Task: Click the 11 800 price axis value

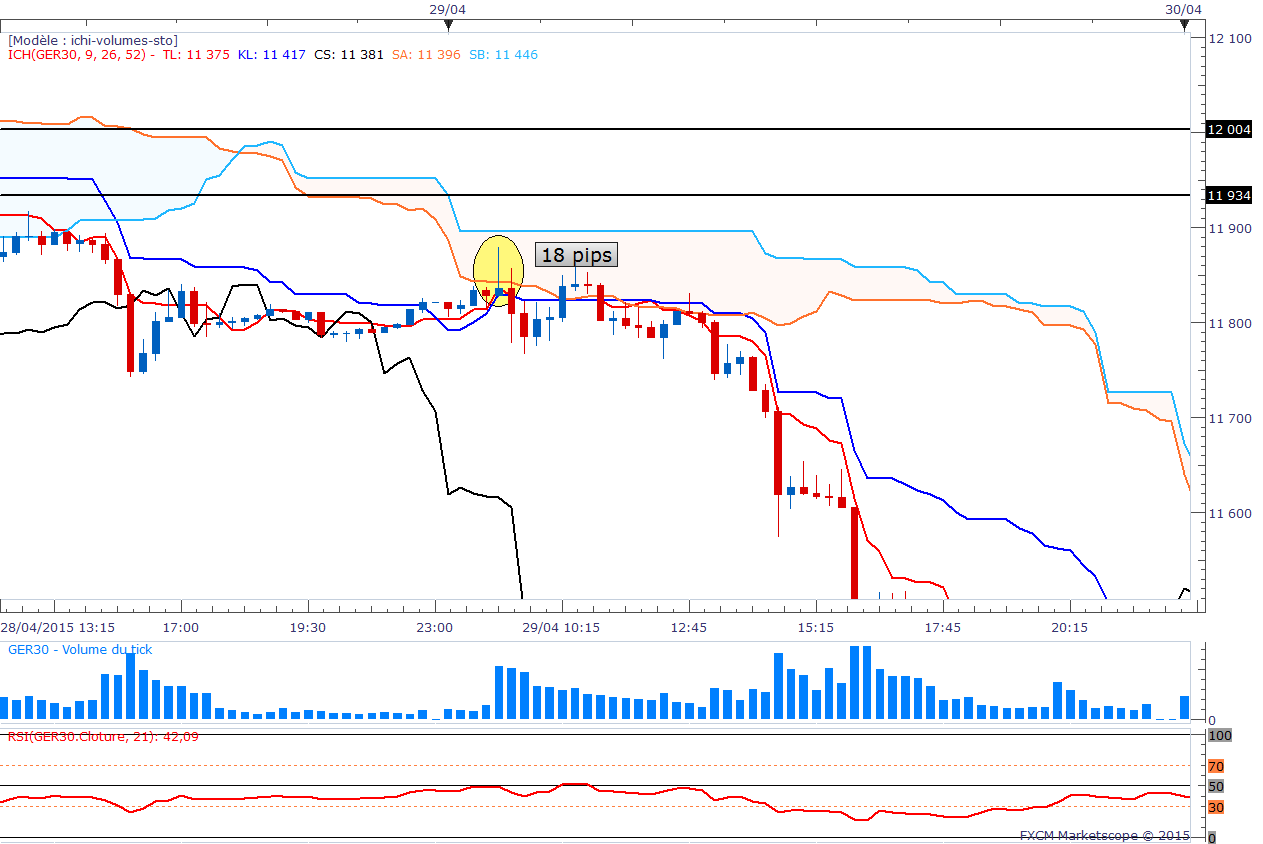Action: pos(1229,323)
